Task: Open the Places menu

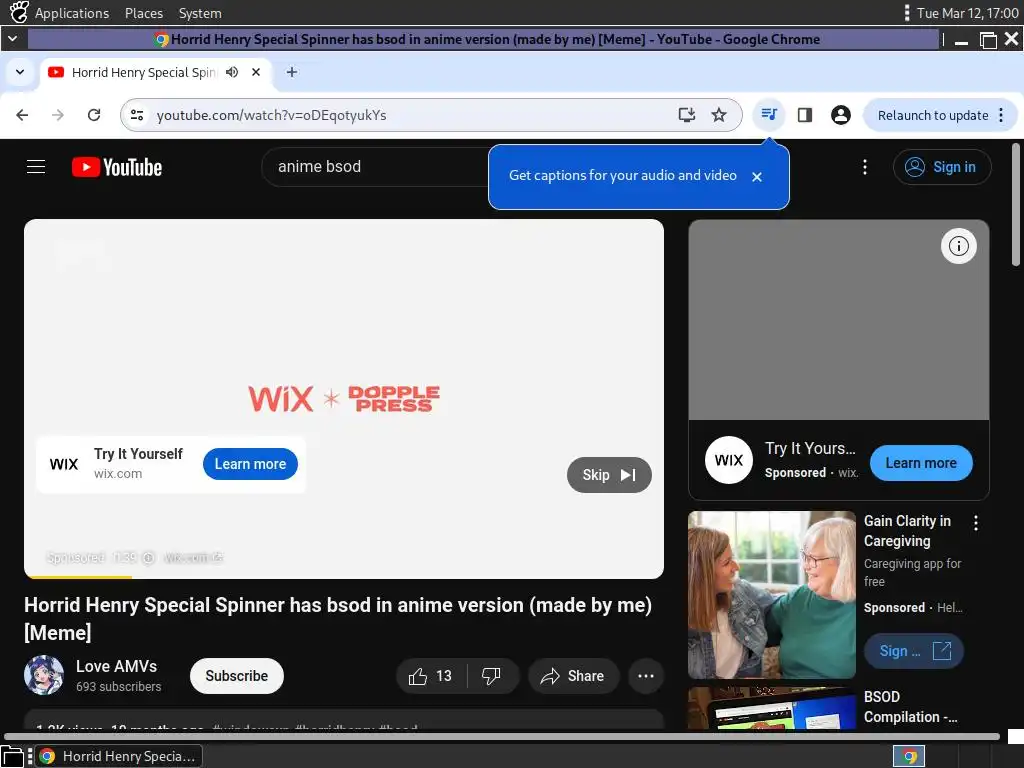Action: 144,13
